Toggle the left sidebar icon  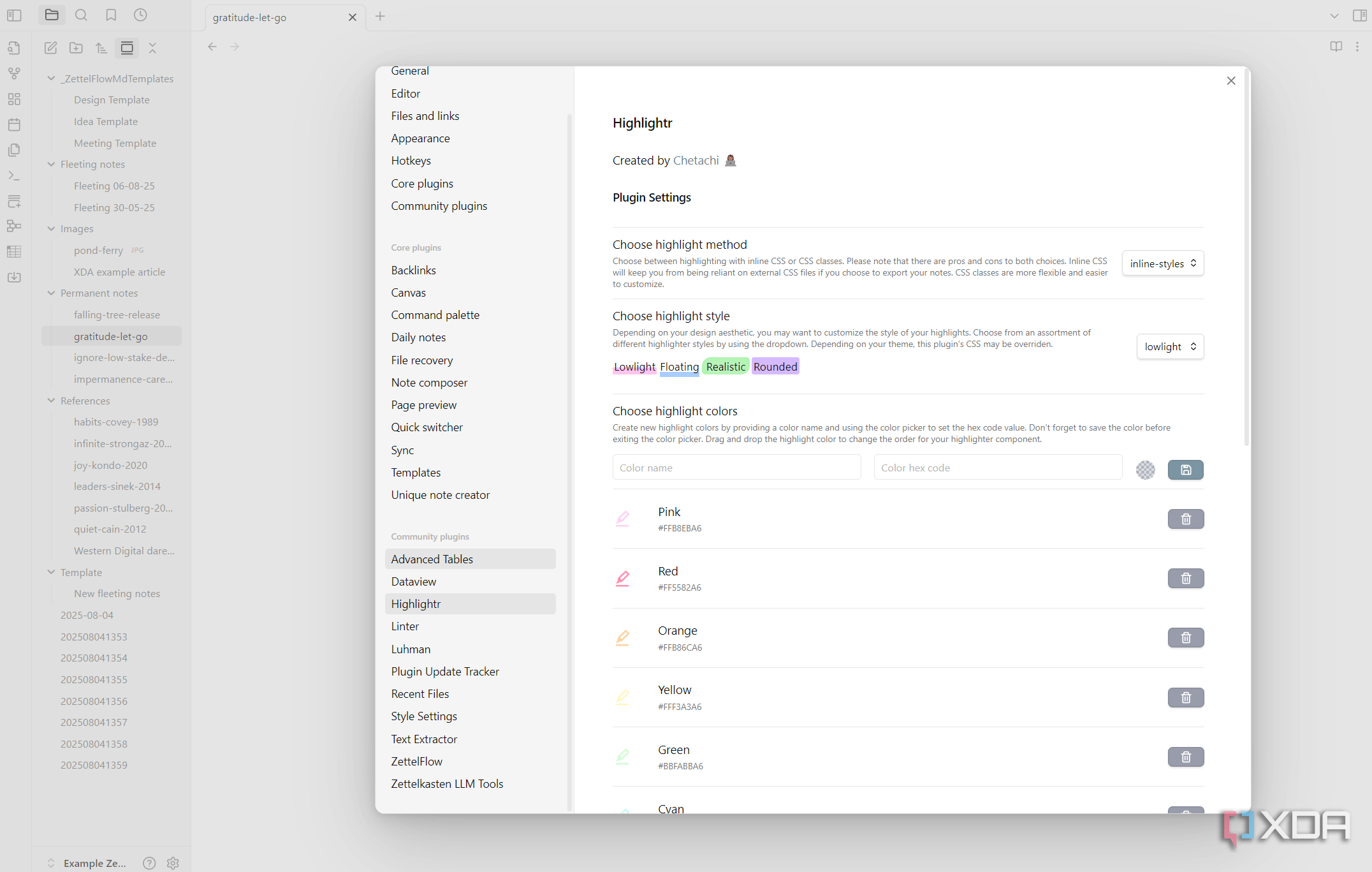(14, 15)
